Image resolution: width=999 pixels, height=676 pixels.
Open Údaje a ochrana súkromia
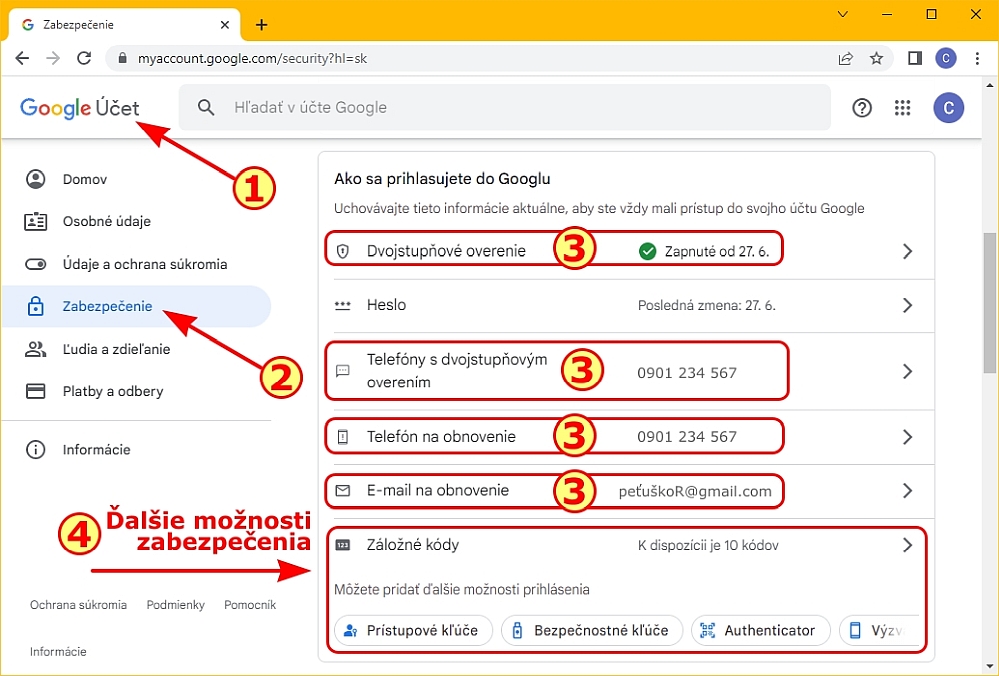(x=137, y=264)
